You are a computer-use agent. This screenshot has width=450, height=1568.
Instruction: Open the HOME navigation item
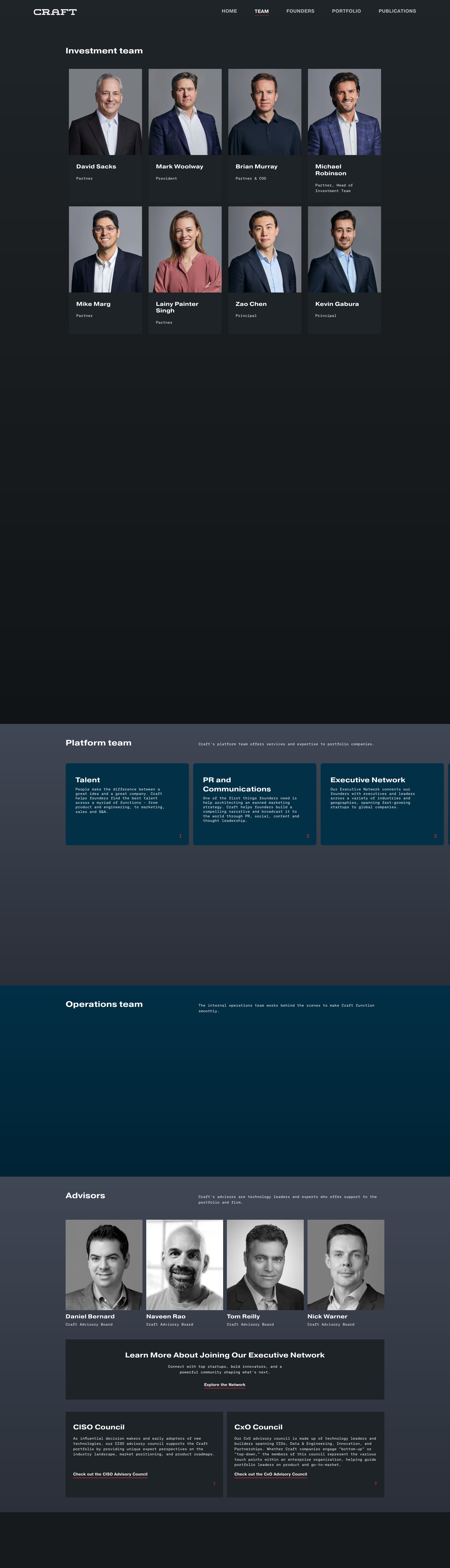tap(229, 11)
